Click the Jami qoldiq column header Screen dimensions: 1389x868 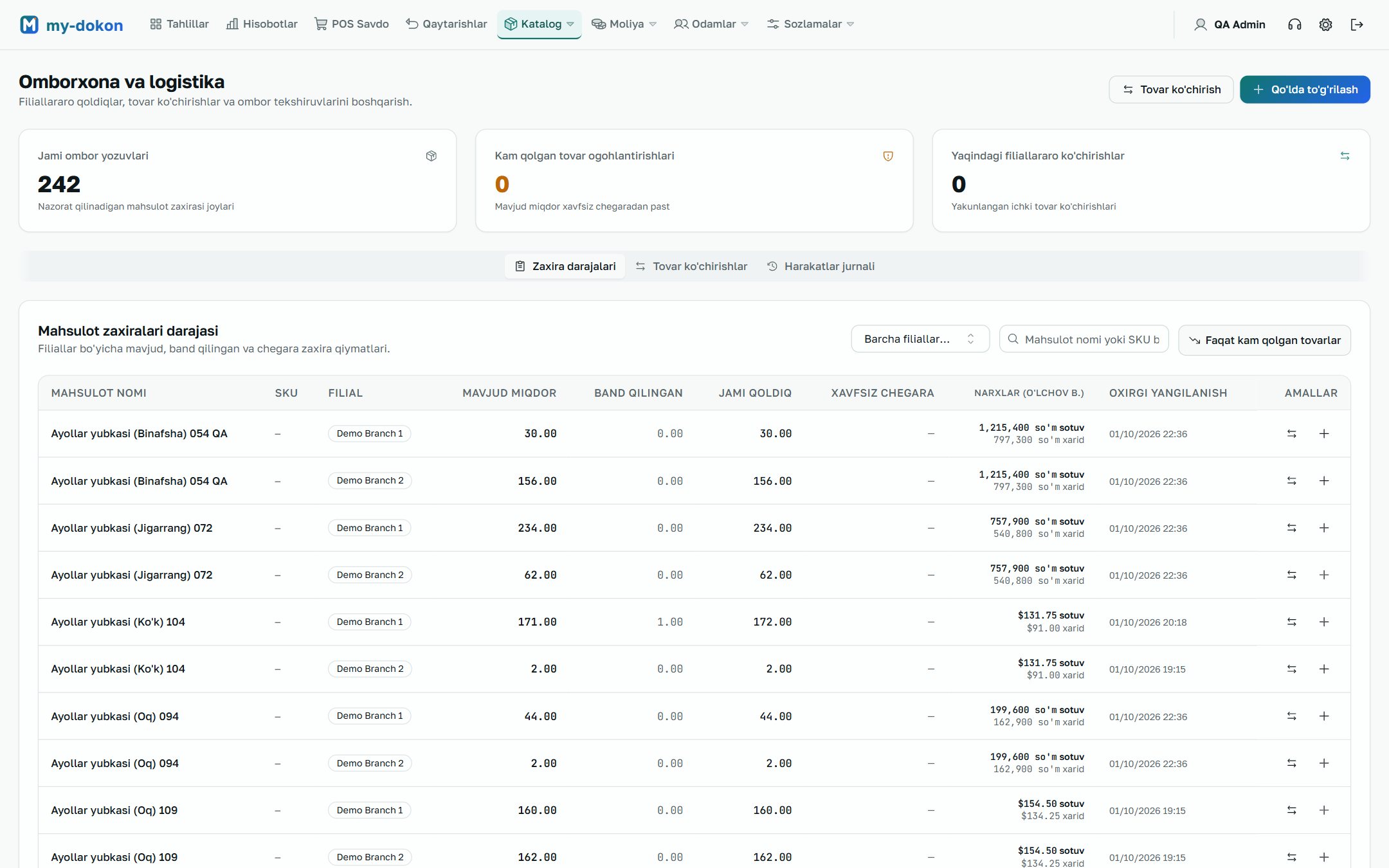click(x=755, y=393)
